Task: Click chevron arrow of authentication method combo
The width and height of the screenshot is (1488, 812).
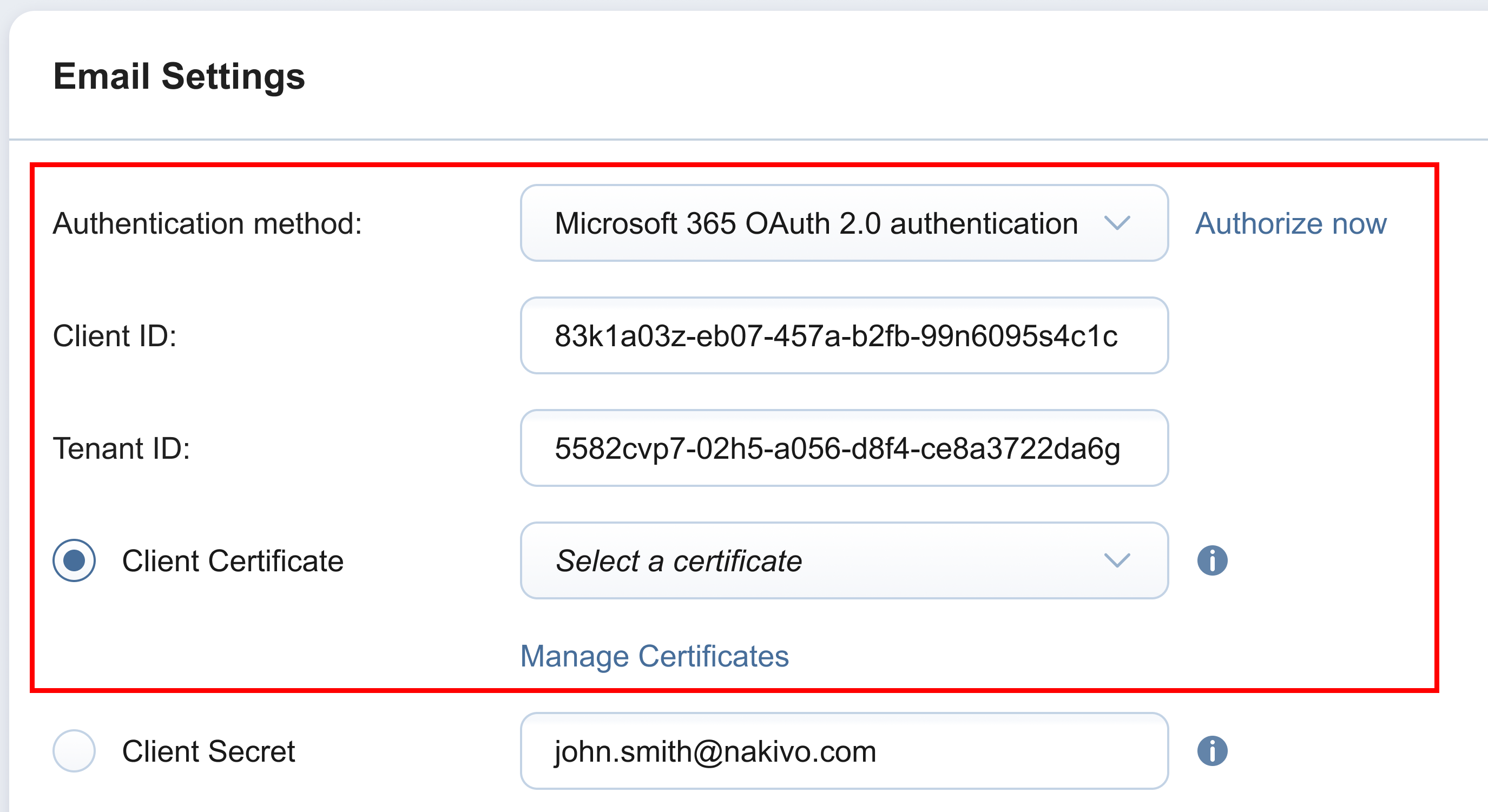Action: pyautogui.click(x=1117, y=223)
